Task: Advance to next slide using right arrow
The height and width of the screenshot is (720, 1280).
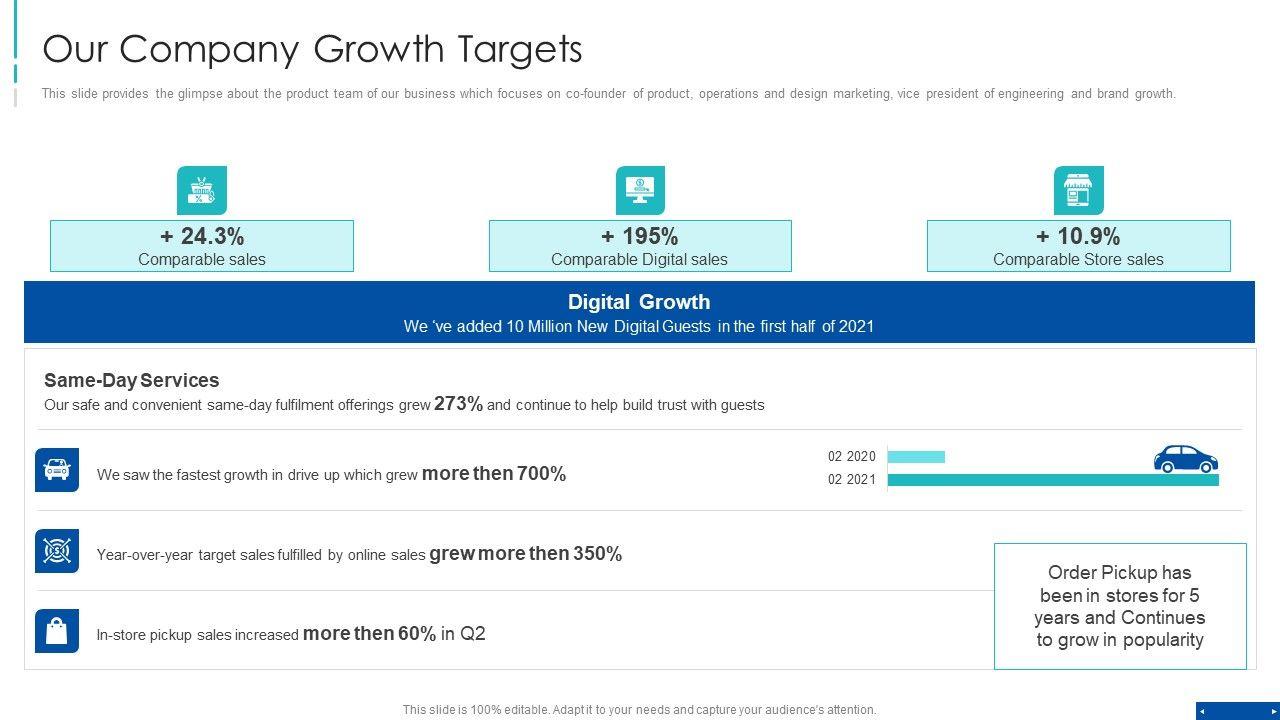Action: (1273, 711)
